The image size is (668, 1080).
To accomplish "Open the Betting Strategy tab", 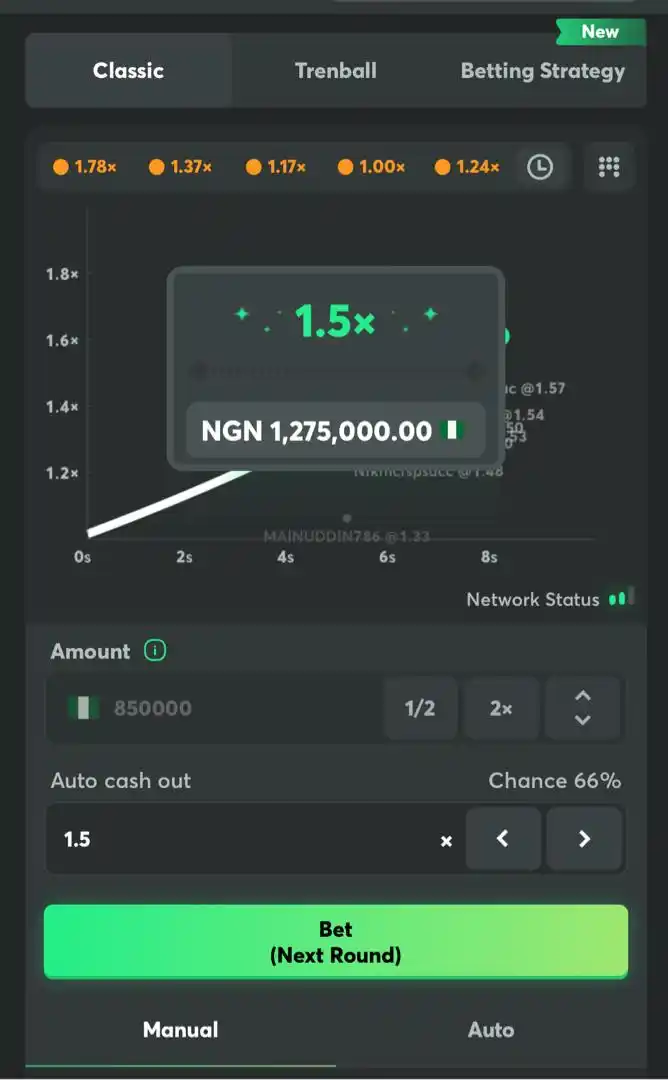I will coord(543,70).
